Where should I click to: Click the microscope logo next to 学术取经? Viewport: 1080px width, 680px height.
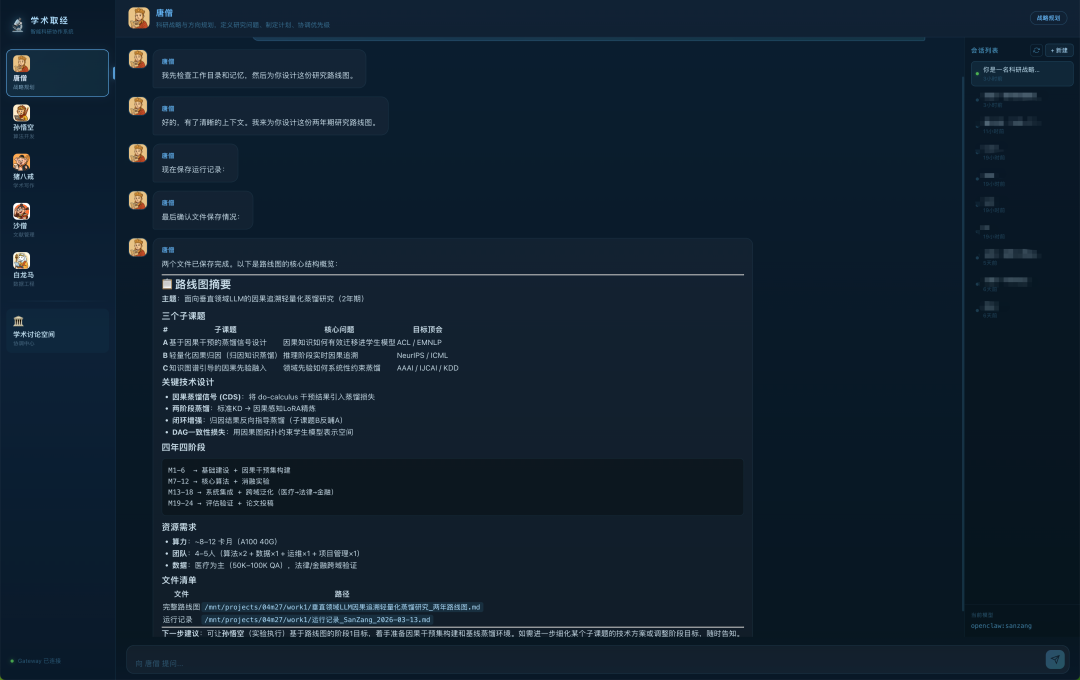click(17, 23)
